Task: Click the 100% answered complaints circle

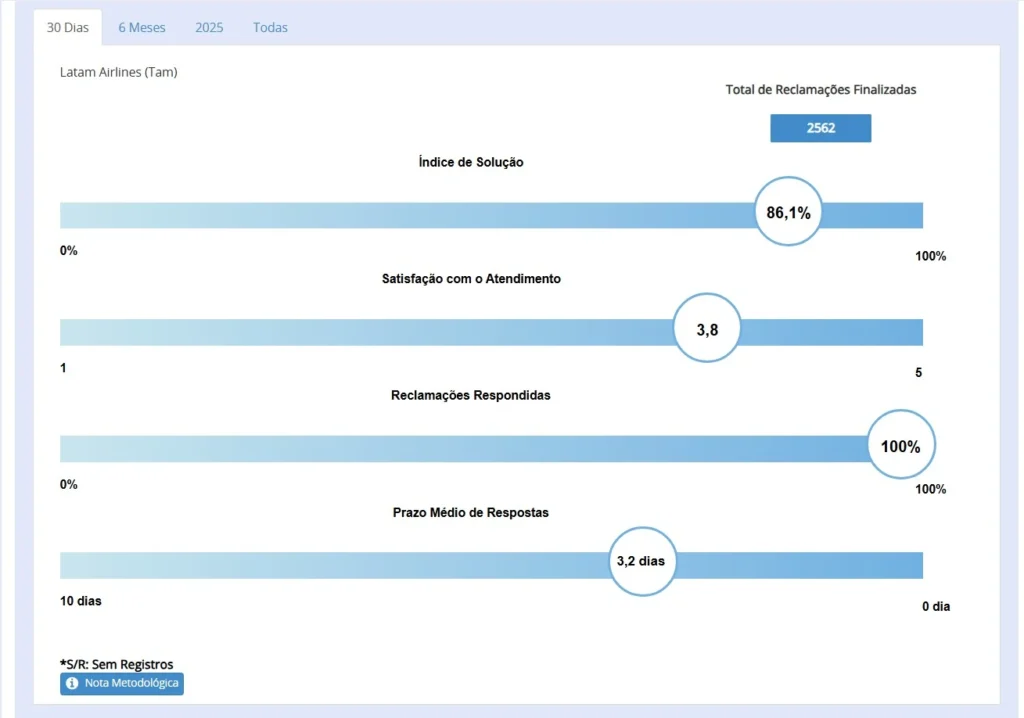Action: click(900, 446)
